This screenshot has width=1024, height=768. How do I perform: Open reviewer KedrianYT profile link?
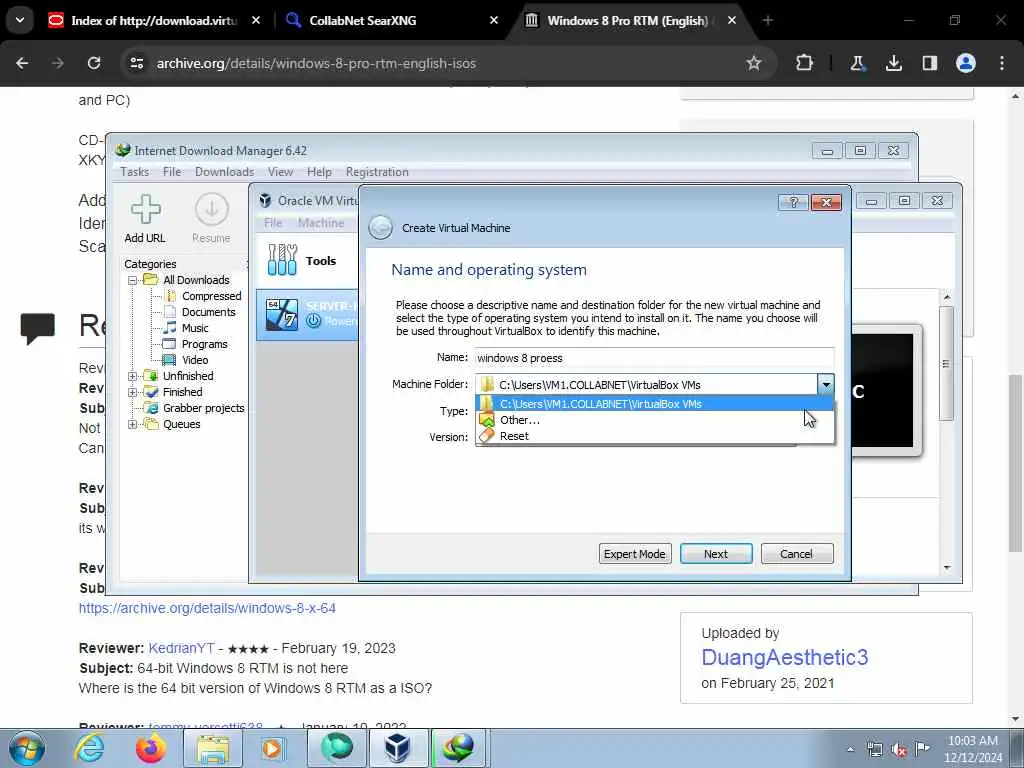(x=182, y=648)
